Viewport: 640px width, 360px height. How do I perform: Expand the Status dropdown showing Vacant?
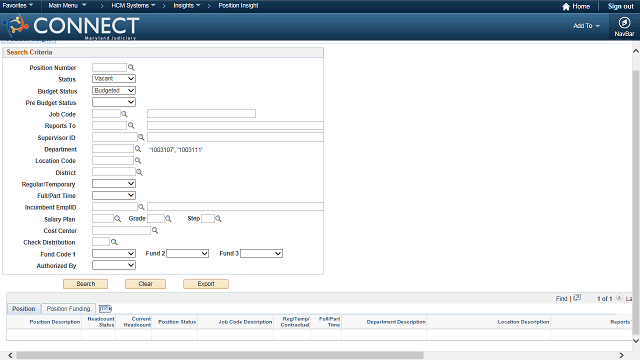tap(114, 78)
